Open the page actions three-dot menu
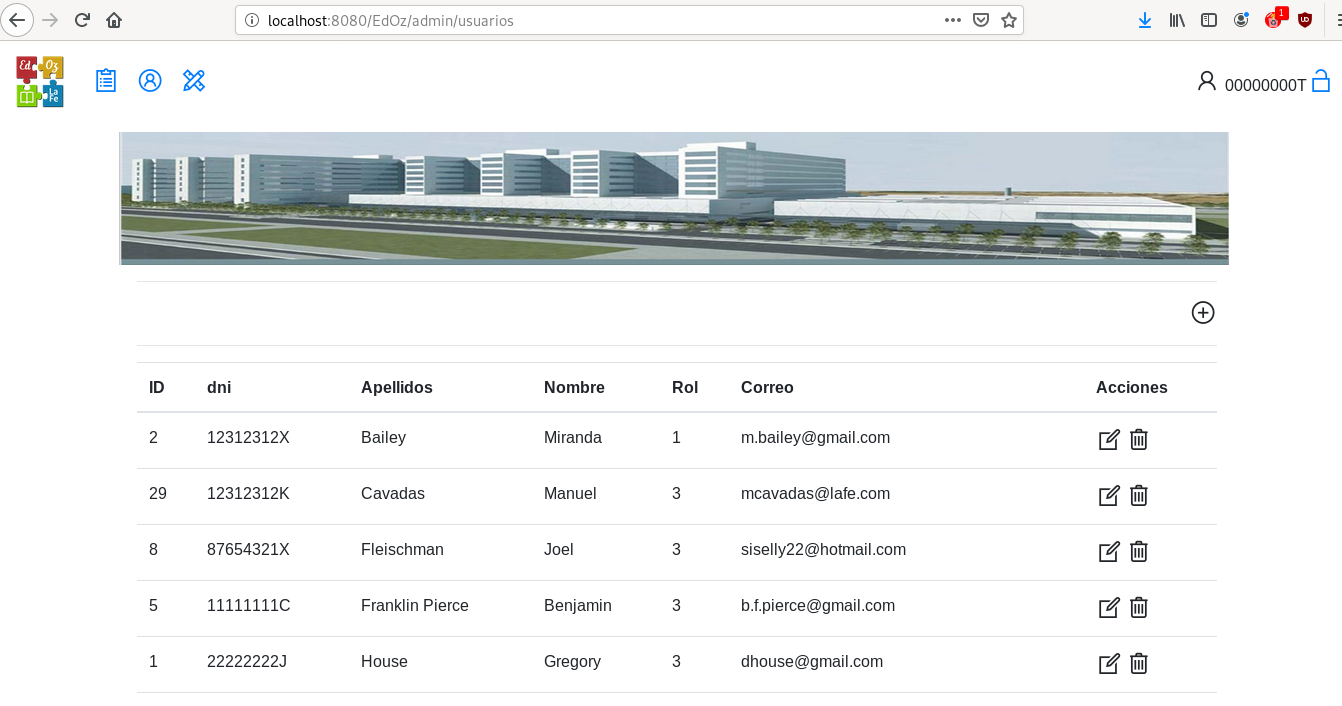The width and height of the screenshot is (1342, 706). pyautogui.click(x=952, y=20)
